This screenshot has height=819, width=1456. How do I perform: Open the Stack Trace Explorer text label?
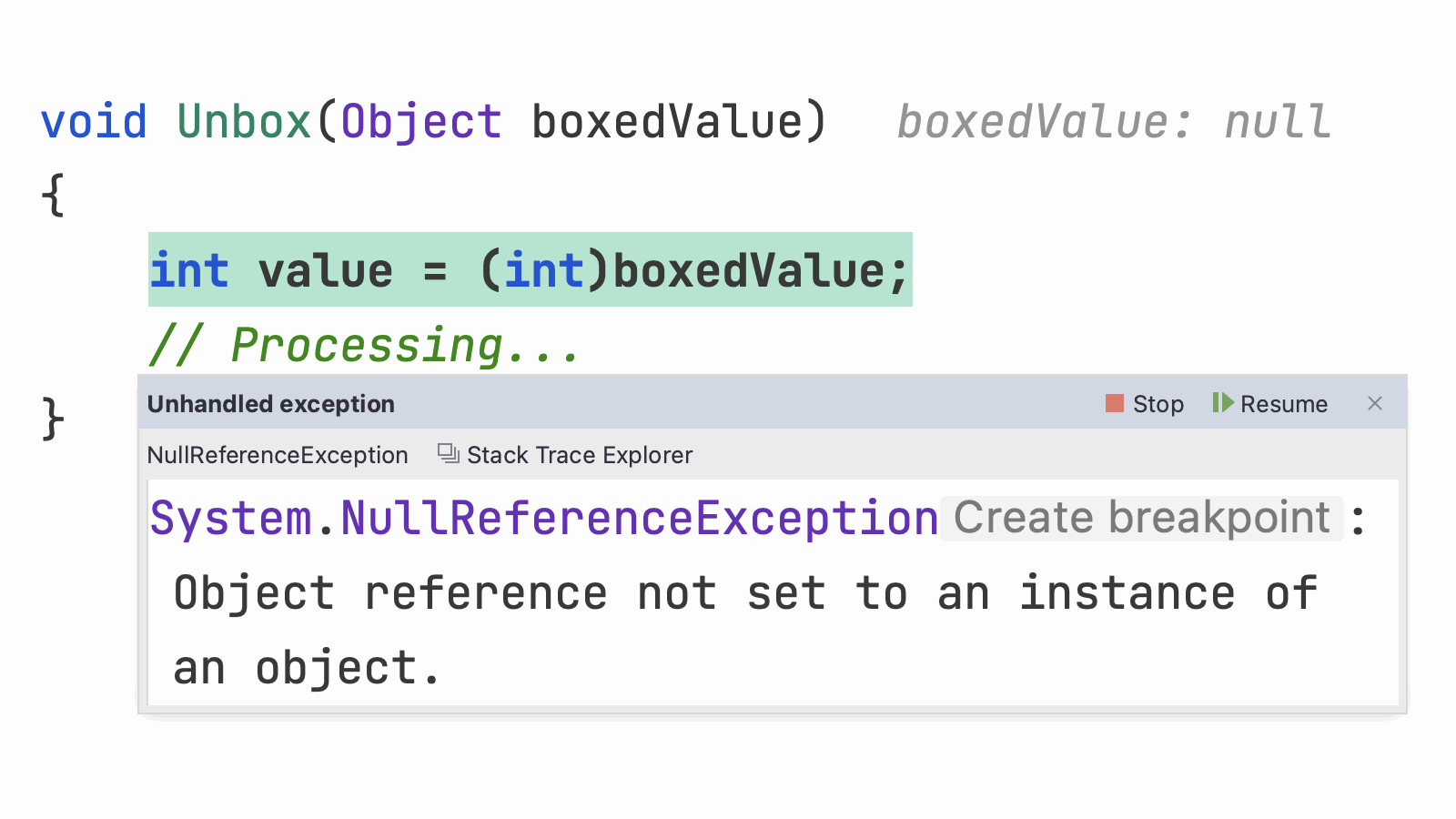580,455
